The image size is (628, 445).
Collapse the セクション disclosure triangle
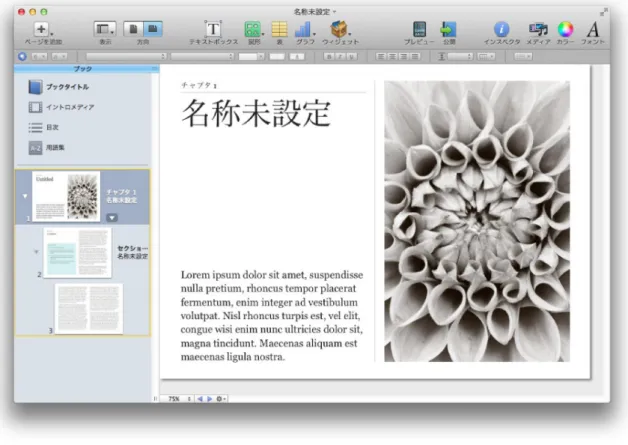(36, 252)
